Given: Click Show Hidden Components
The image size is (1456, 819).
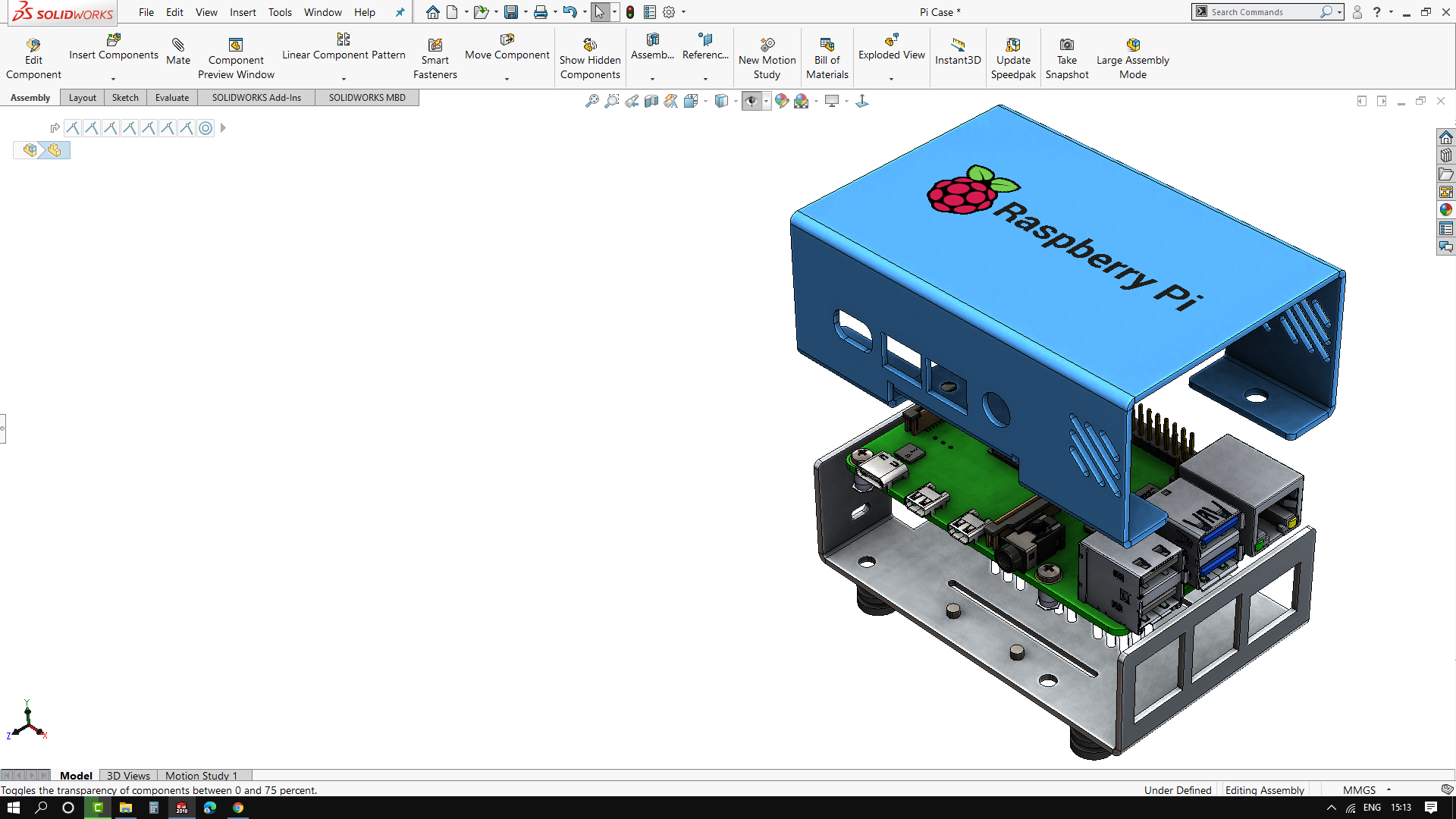Looking at the screenshot, I should click(590, 58).
